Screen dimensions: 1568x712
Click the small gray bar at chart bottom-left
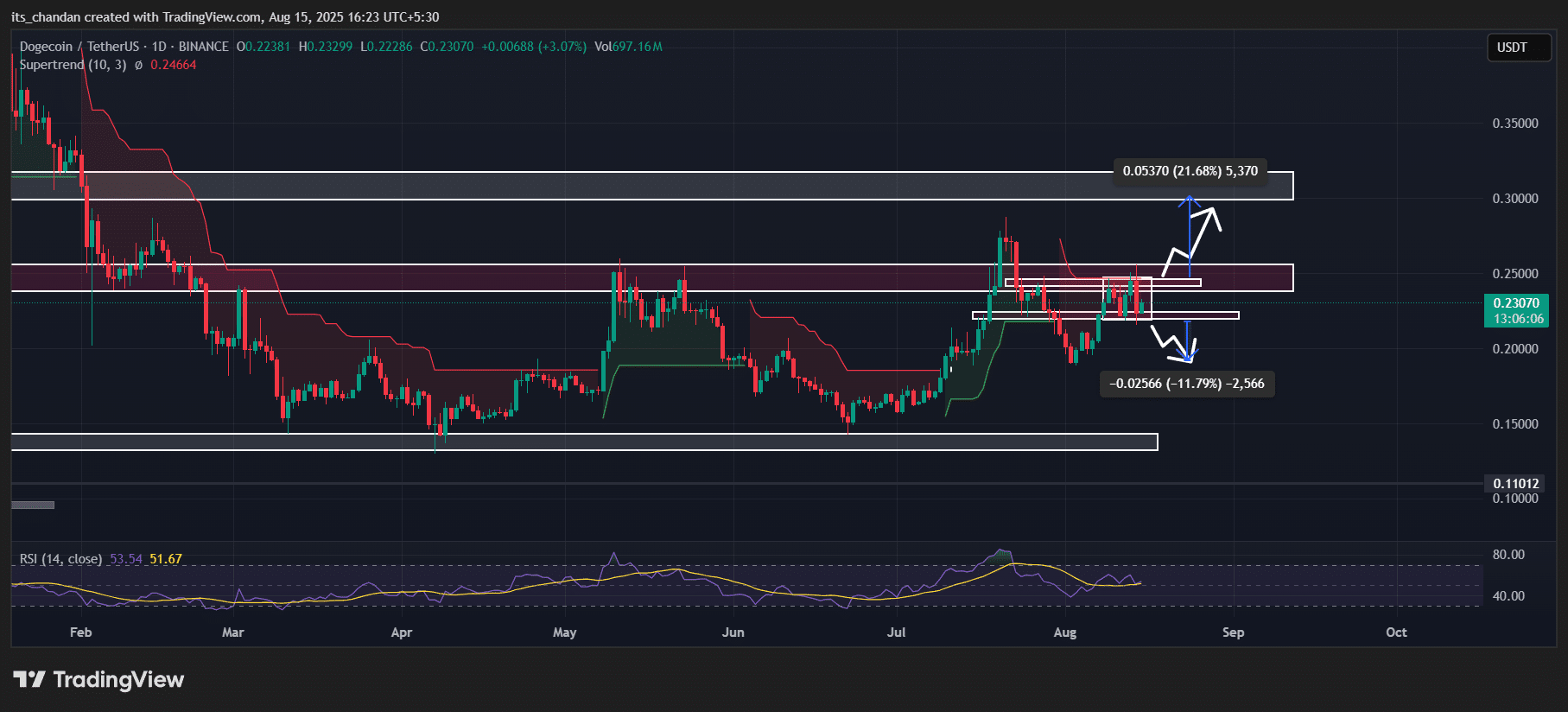tap(33, 505)
